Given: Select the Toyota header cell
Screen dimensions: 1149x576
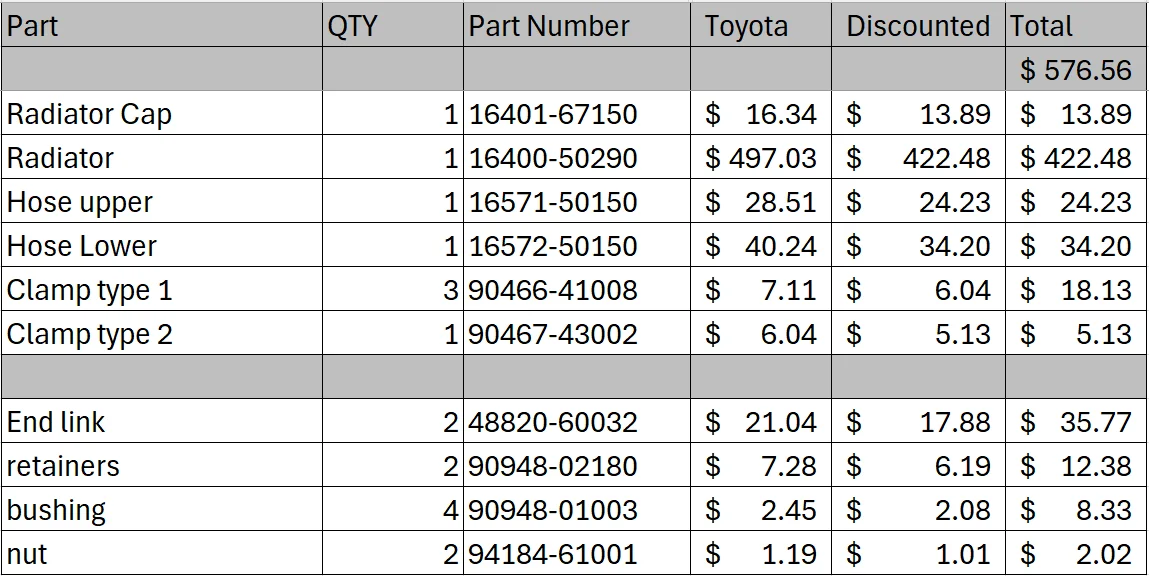Looking at the screenshot, I should pyautogui.click(x=761, y=26).
